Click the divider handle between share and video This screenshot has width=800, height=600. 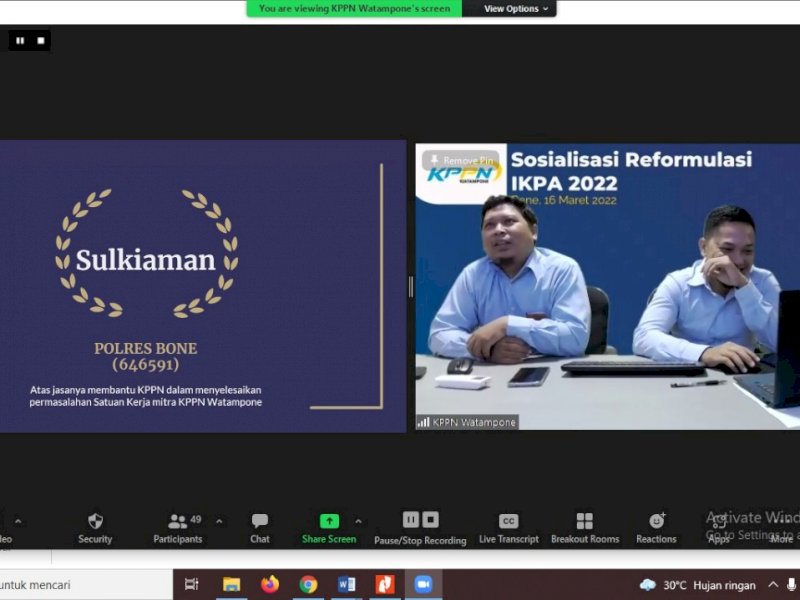411,287
